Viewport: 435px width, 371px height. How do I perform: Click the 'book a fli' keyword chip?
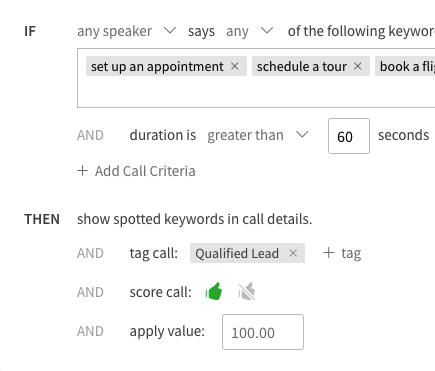[x=405, y=66]
